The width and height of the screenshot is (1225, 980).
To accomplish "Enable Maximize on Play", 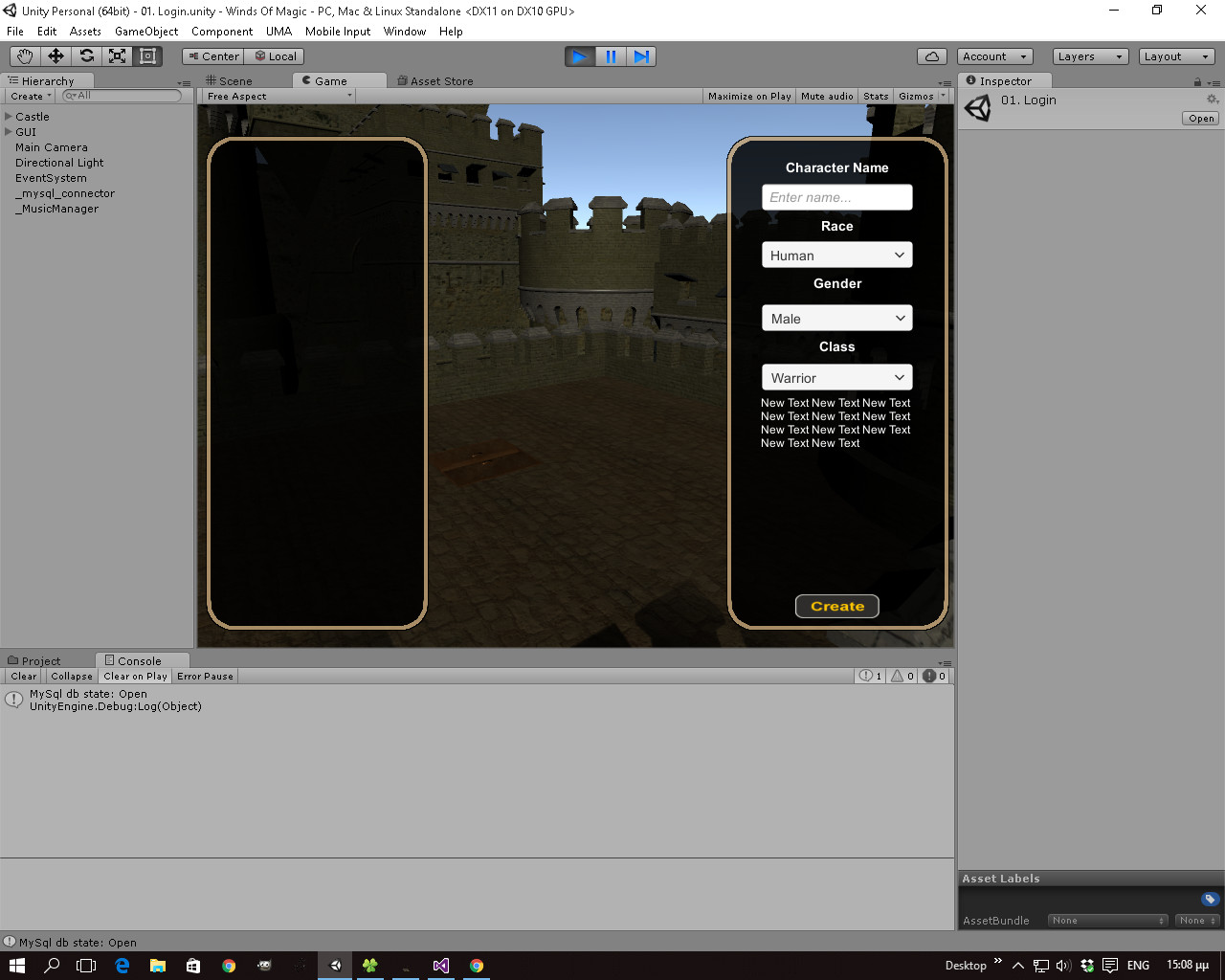I will pos(749,96).
